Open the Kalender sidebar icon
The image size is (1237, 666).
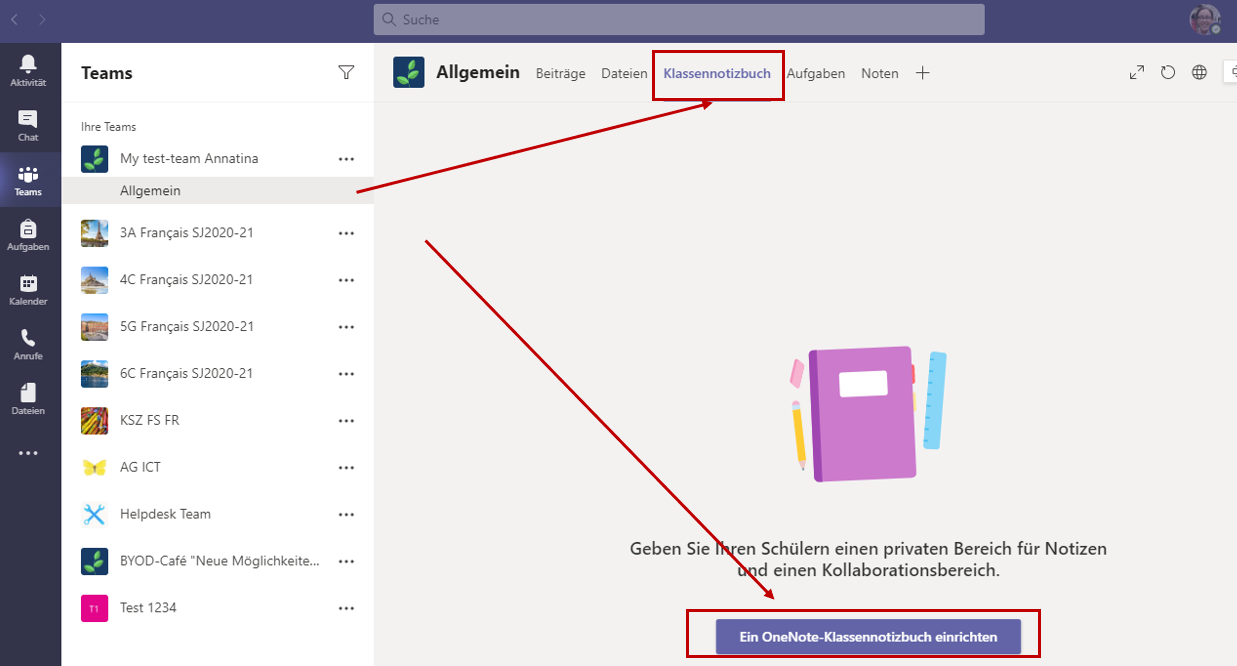[28, 290]
